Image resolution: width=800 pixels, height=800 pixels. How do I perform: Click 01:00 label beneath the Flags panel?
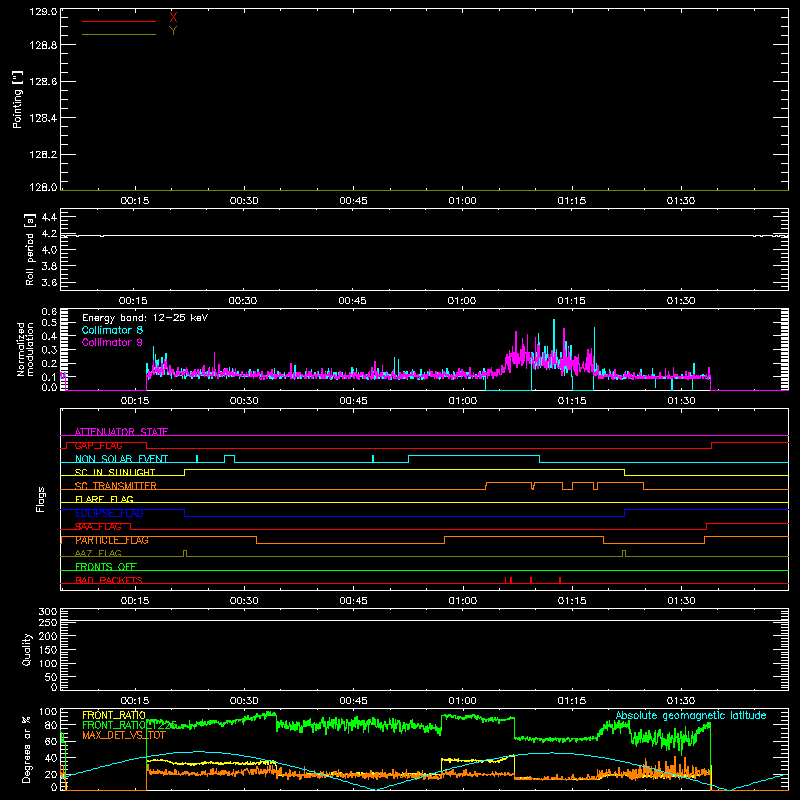coord(462,601)
